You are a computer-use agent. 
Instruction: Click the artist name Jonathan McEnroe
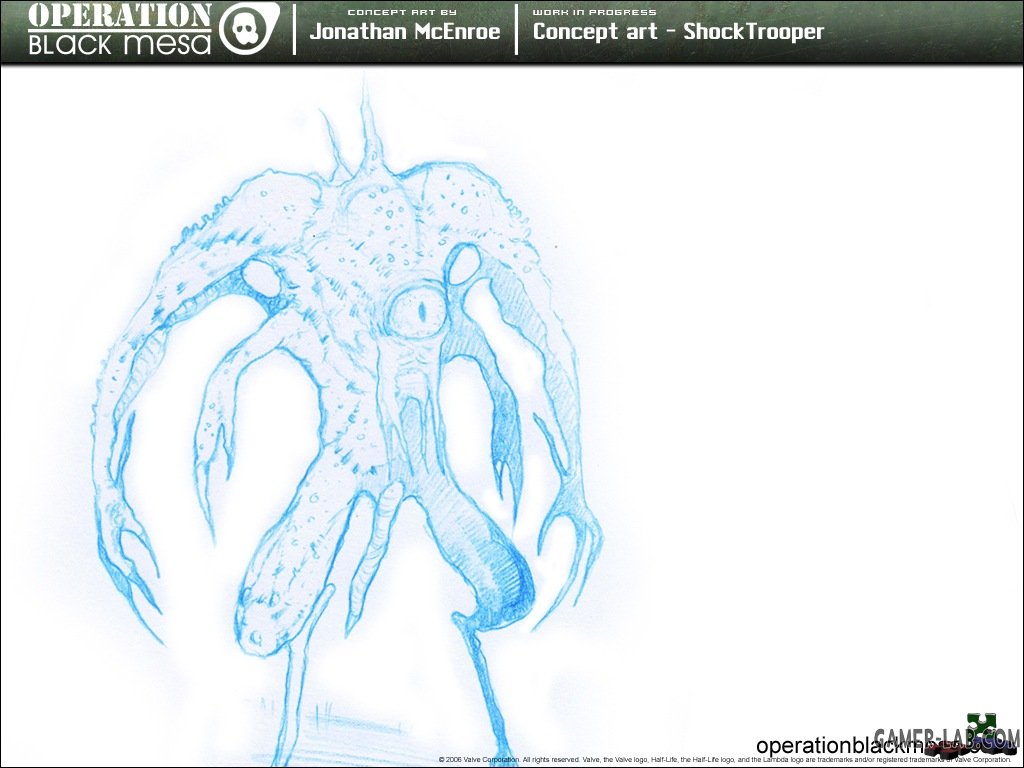pos(405,31)
